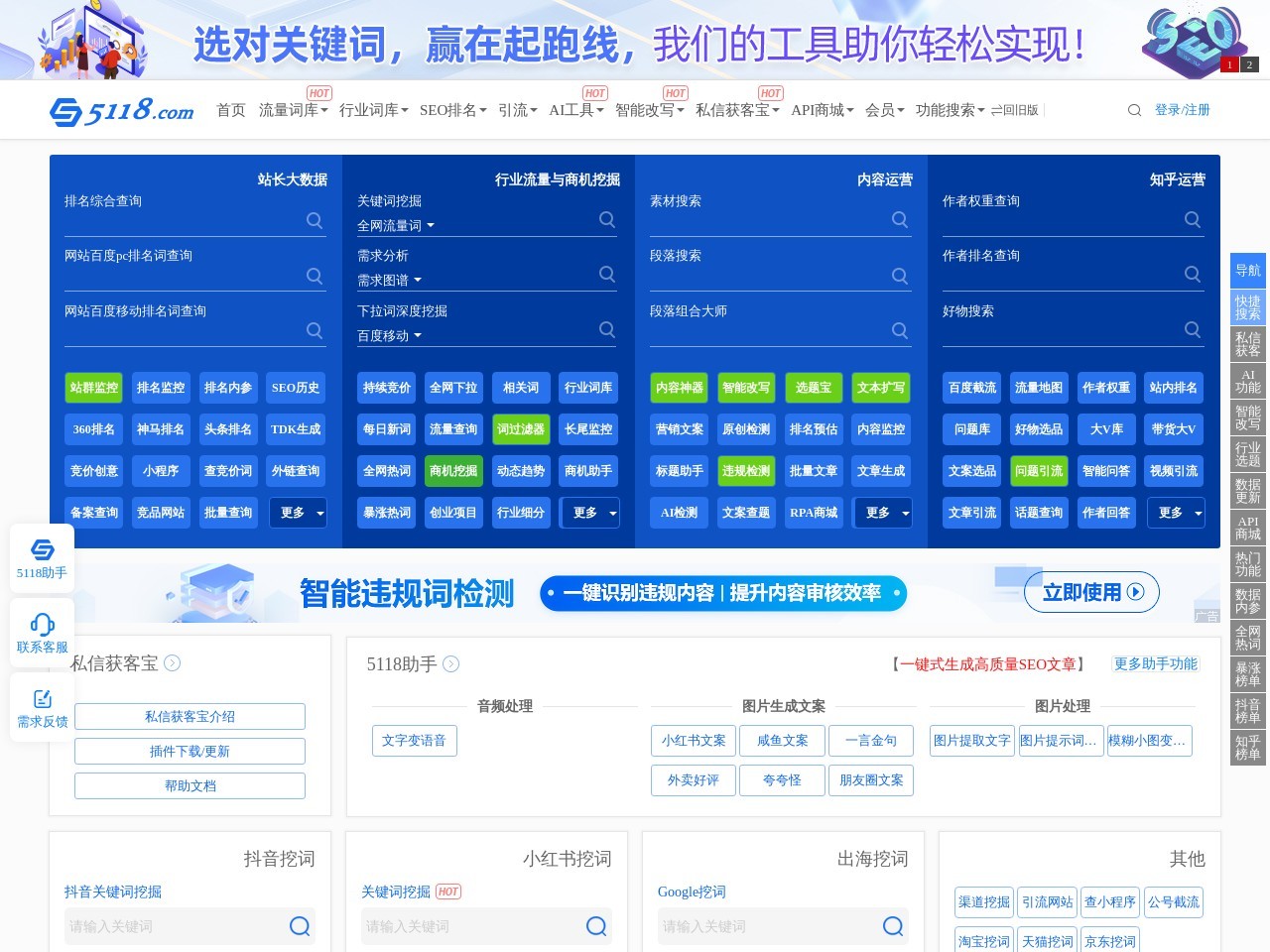Click the 5118.com logo
The height and width of the screenshot is (952, 1270).
tap(121, 110)
